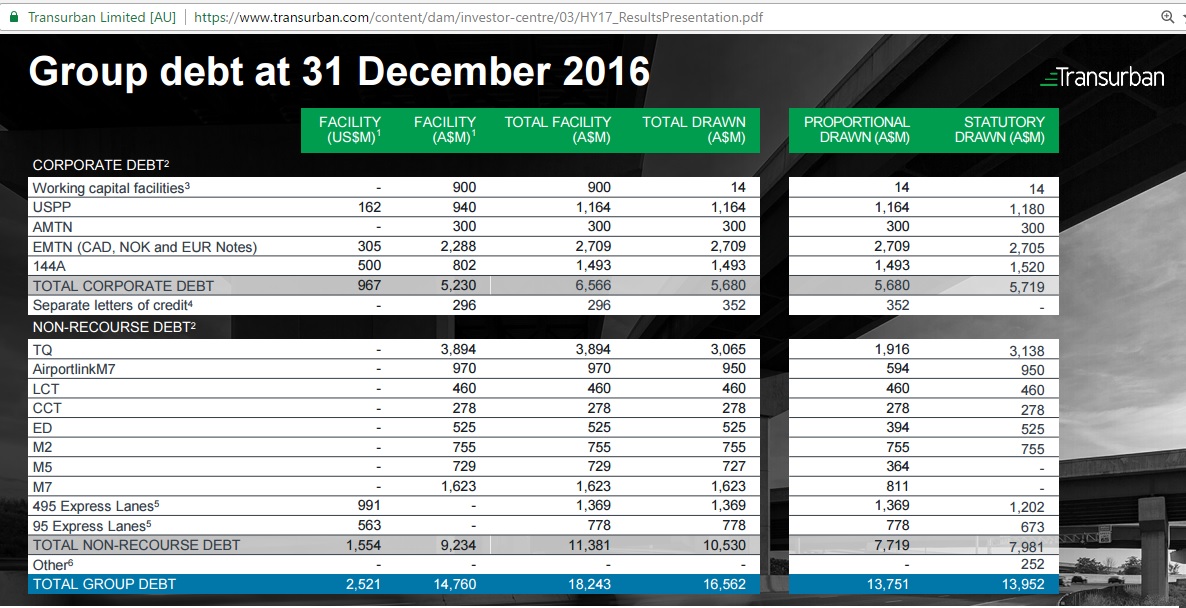Click the Transurban logo on the slide
This screenshot has height=608, width=1186.
[x=1101, y=76]
